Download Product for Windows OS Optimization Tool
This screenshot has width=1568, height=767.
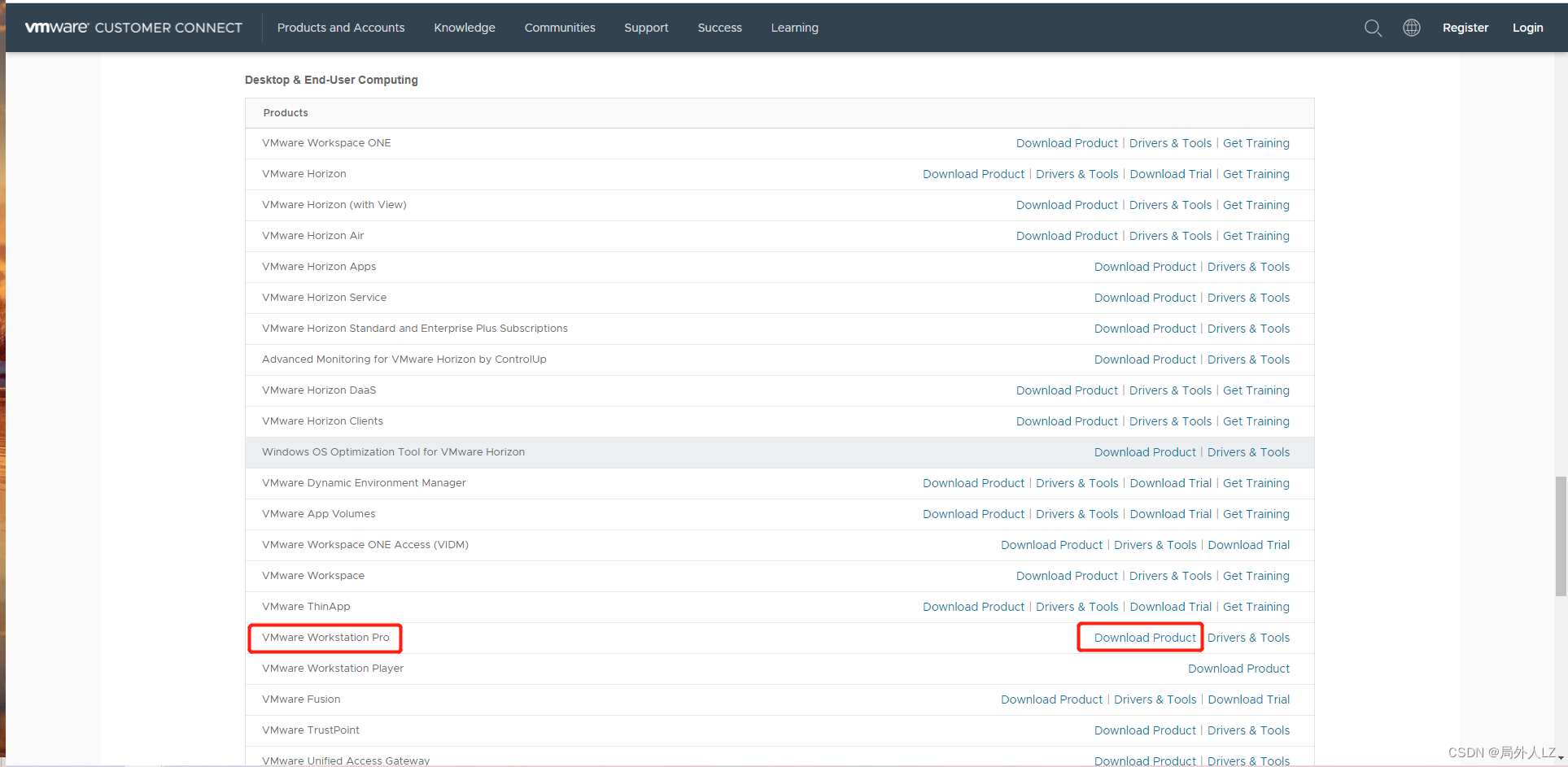pos(1145,452)
